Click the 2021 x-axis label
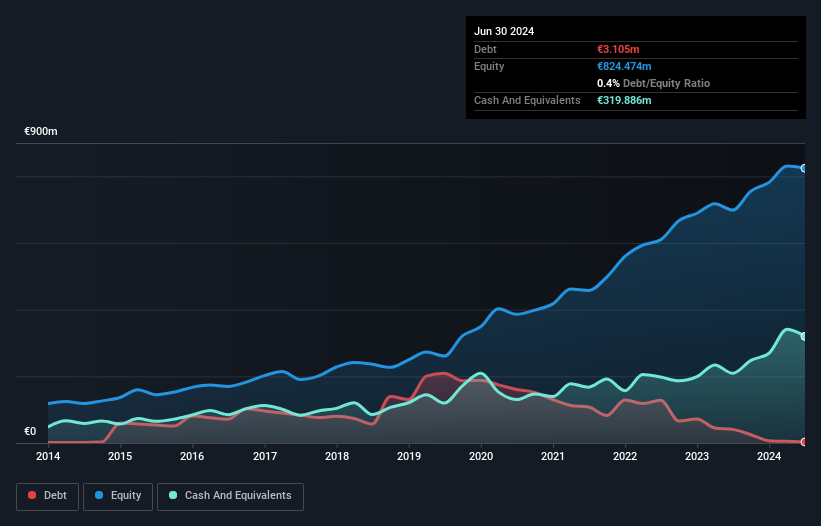Viewport: 821px width, 526px height. click(553, 456)
